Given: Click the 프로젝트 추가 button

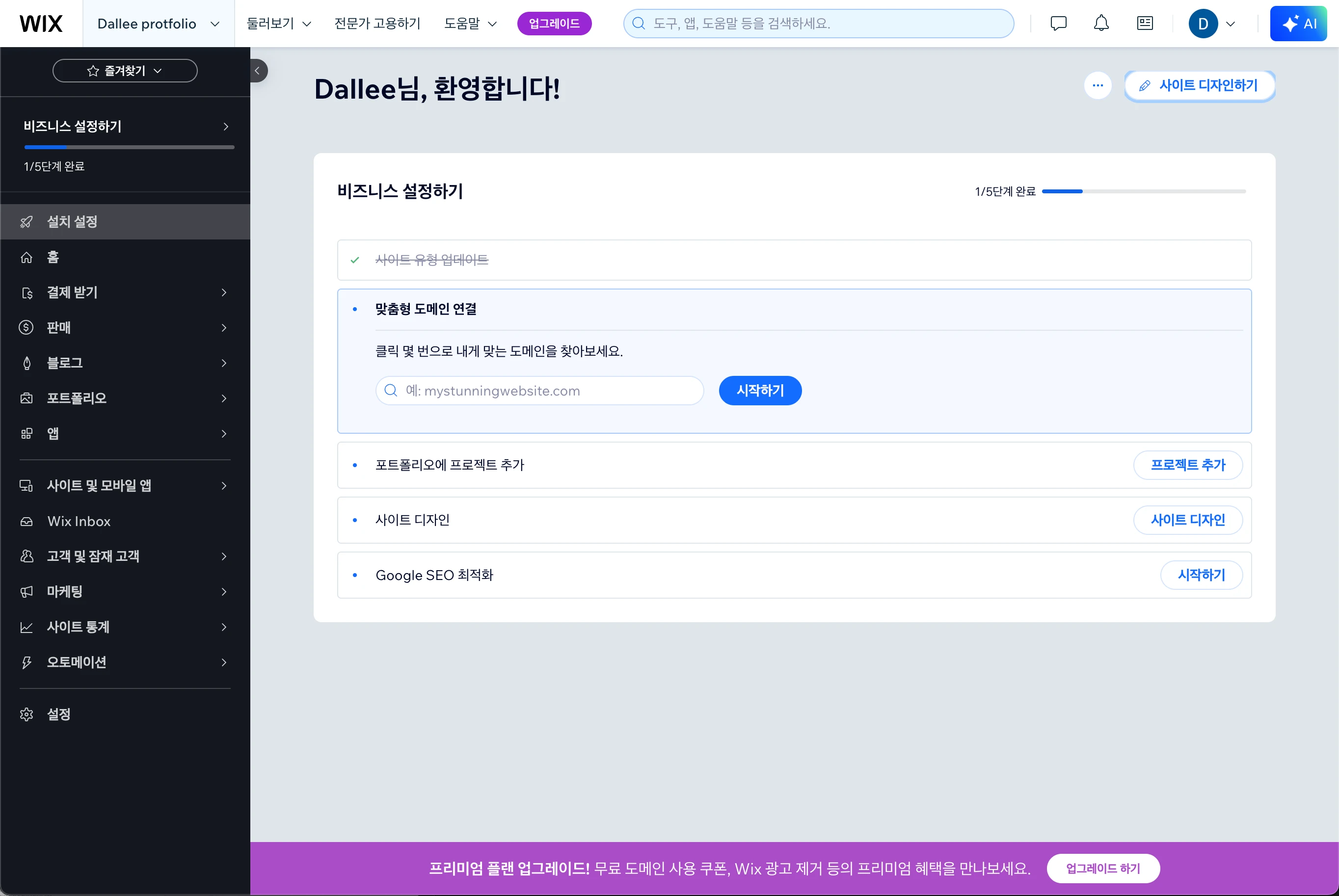Looking at the screenshot, I should tap(1187, 465).
